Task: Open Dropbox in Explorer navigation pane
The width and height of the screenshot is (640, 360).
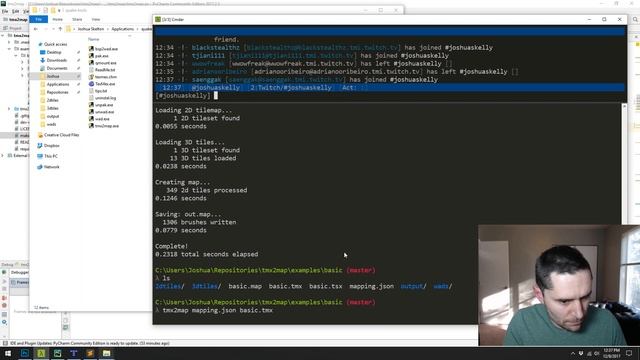Action: coord(51,145)
